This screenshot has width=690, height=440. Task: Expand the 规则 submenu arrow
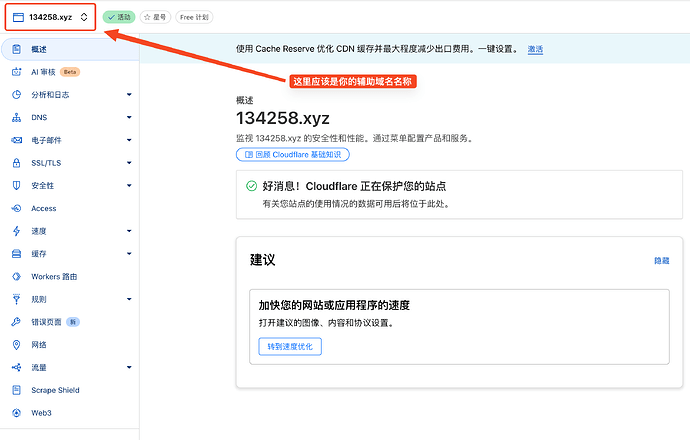click(x=129, y=299)
